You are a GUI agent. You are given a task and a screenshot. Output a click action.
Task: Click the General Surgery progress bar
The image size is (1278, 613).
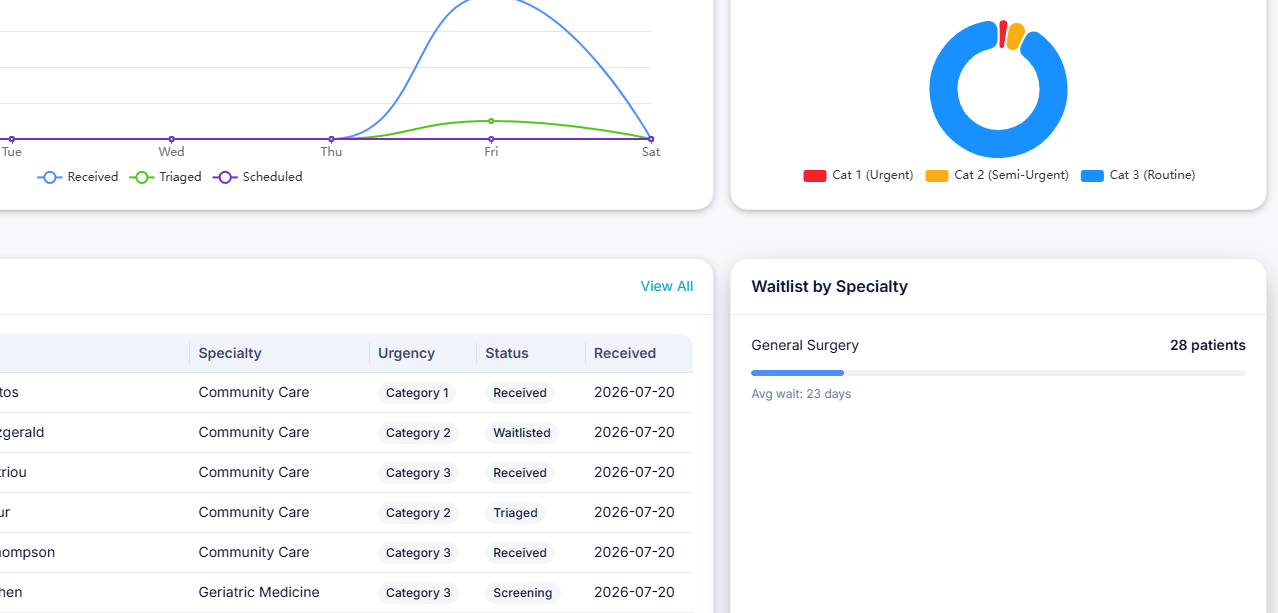pos(998,373)
